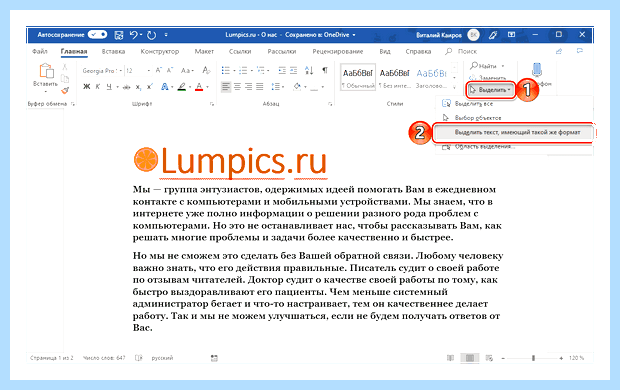Image resolution: width=620 pixels, height=390 pixels.
Task: Decrease font size with the smaller A icon
Action: (x=170, y=70)
